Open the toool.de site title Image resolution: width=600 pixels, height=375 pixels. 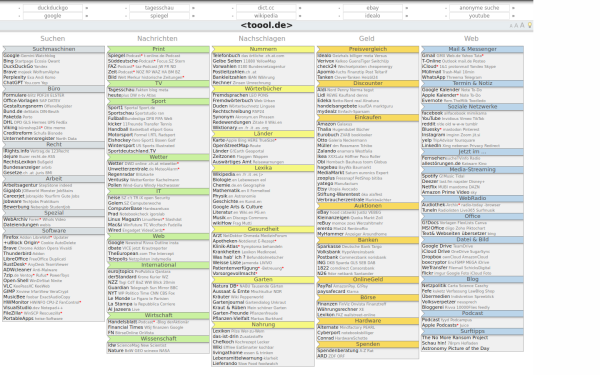(x=266, y=25)
